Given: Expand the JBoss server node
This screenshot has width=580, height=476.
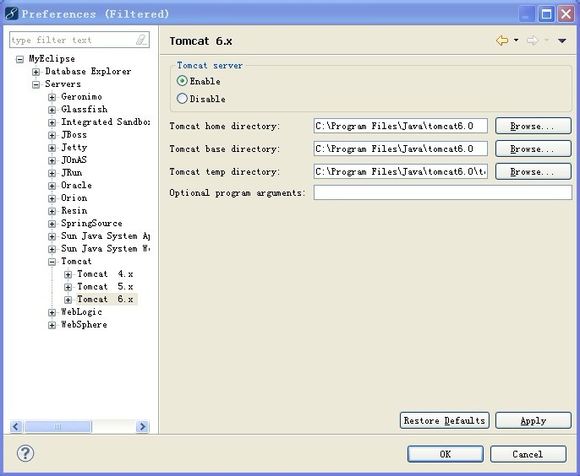Looking at the screenshot, I should [52, 135].
